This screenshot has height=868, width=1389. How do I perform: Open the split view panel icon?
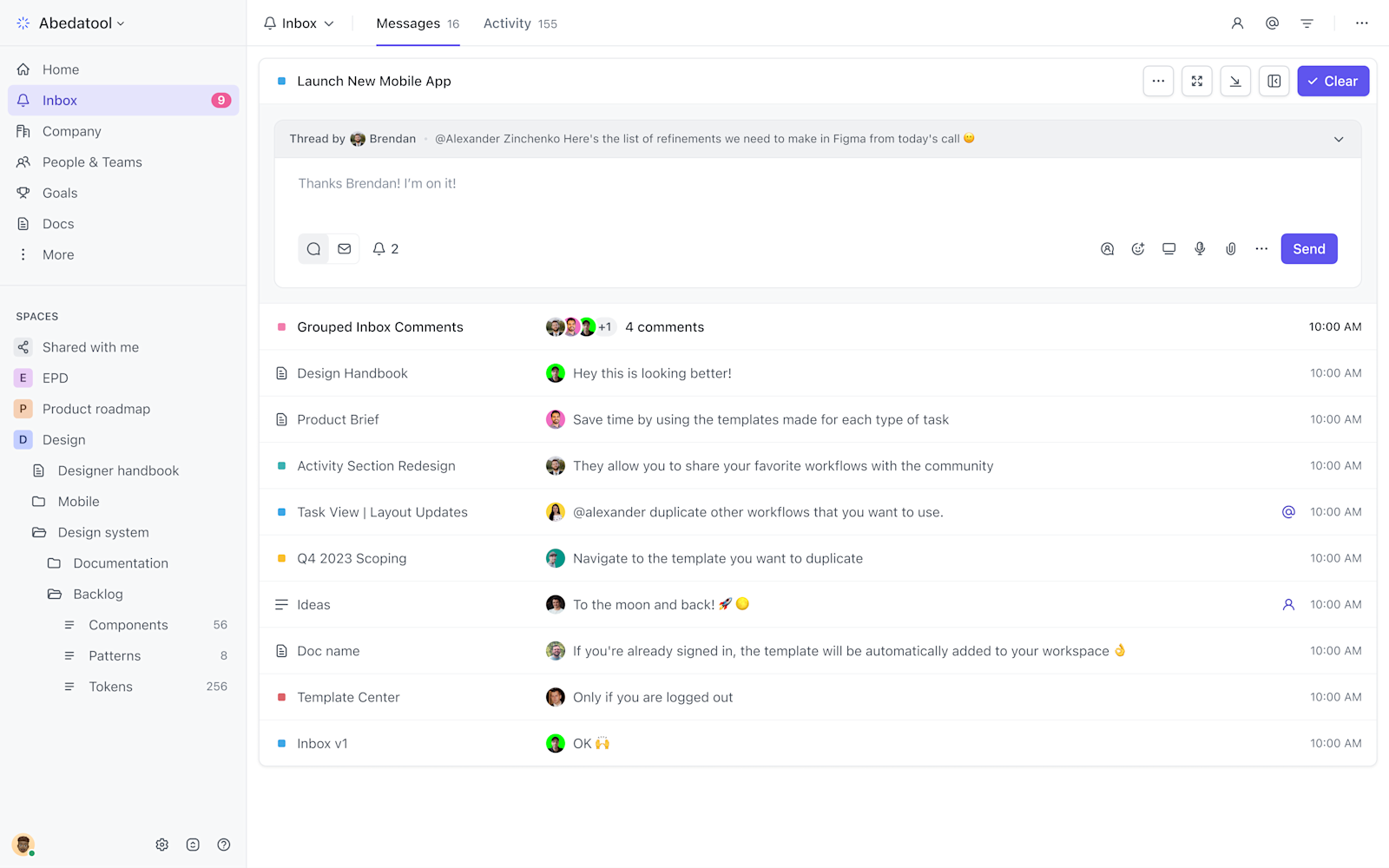point(1274,81)
